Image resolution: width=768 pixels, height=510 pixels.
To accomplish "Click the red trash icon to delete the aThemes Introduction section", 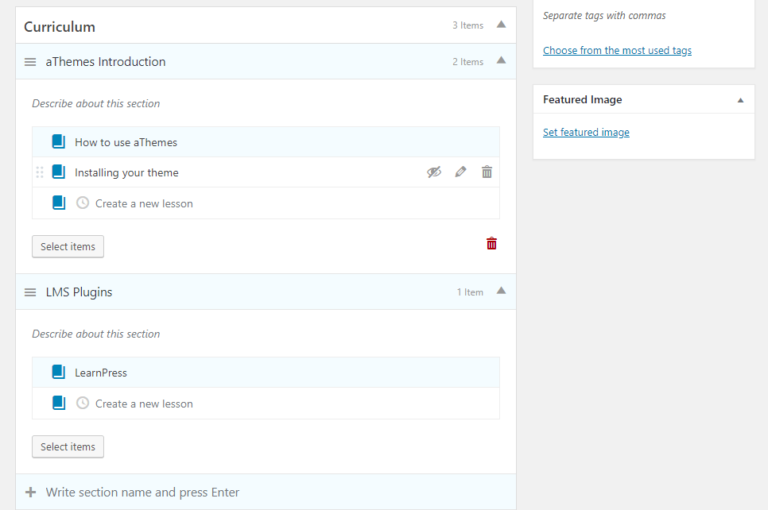I will (x=491, y=243).
